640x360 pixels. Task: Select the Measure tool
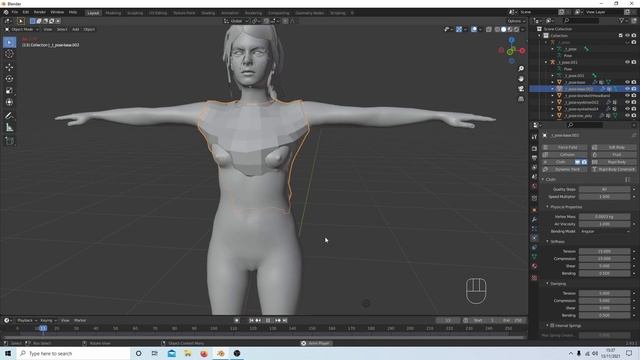click(9, 128)
